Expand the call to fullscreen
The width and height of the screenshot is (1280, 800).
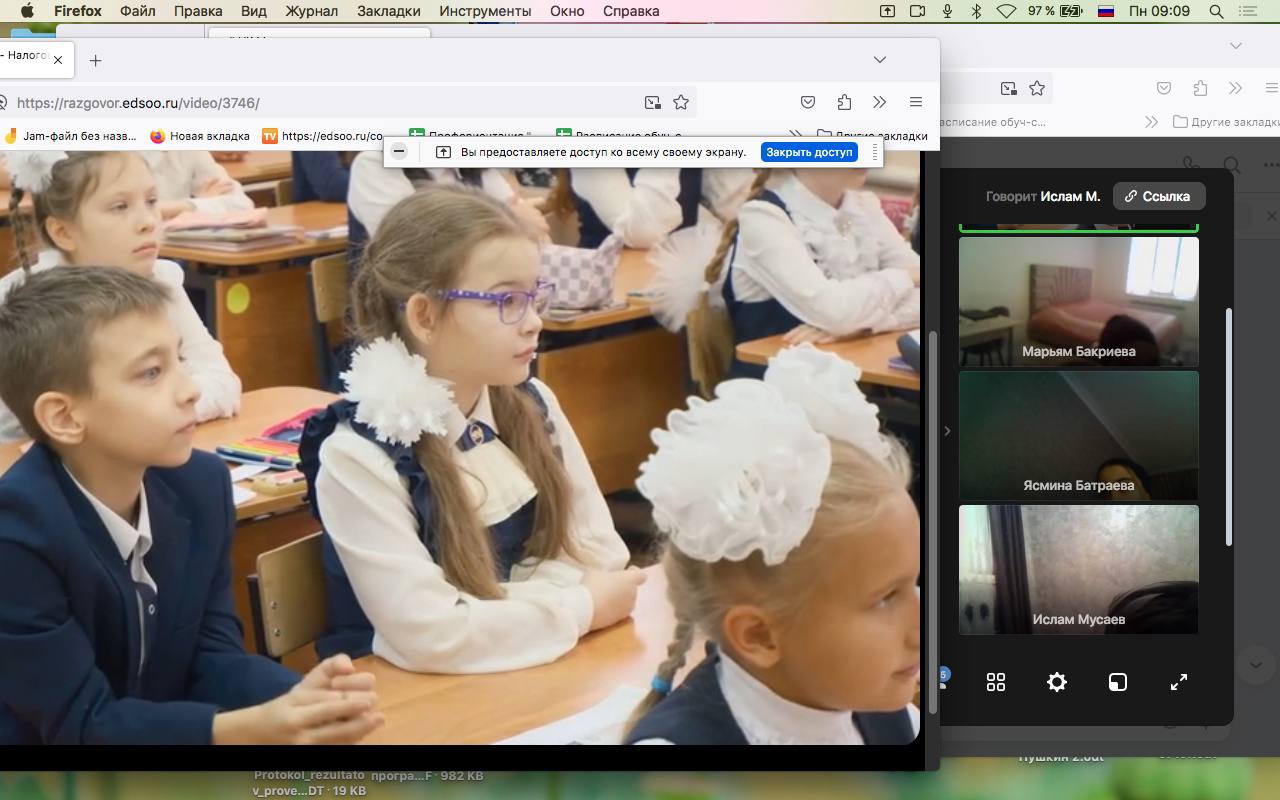pos(1178,682)
